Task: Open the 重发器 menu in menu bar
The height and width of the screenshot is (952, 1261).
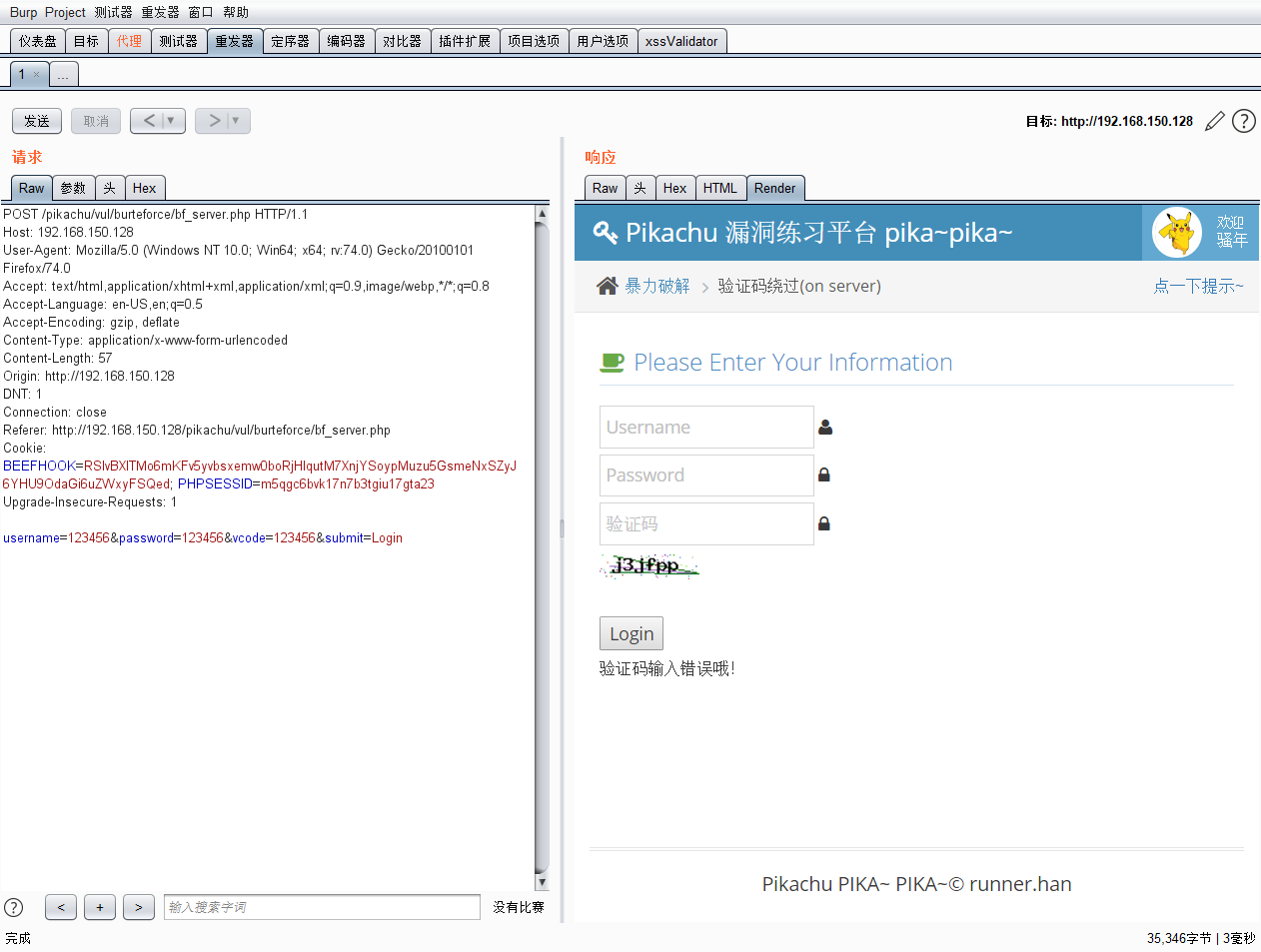Action: tap(160, 12)
